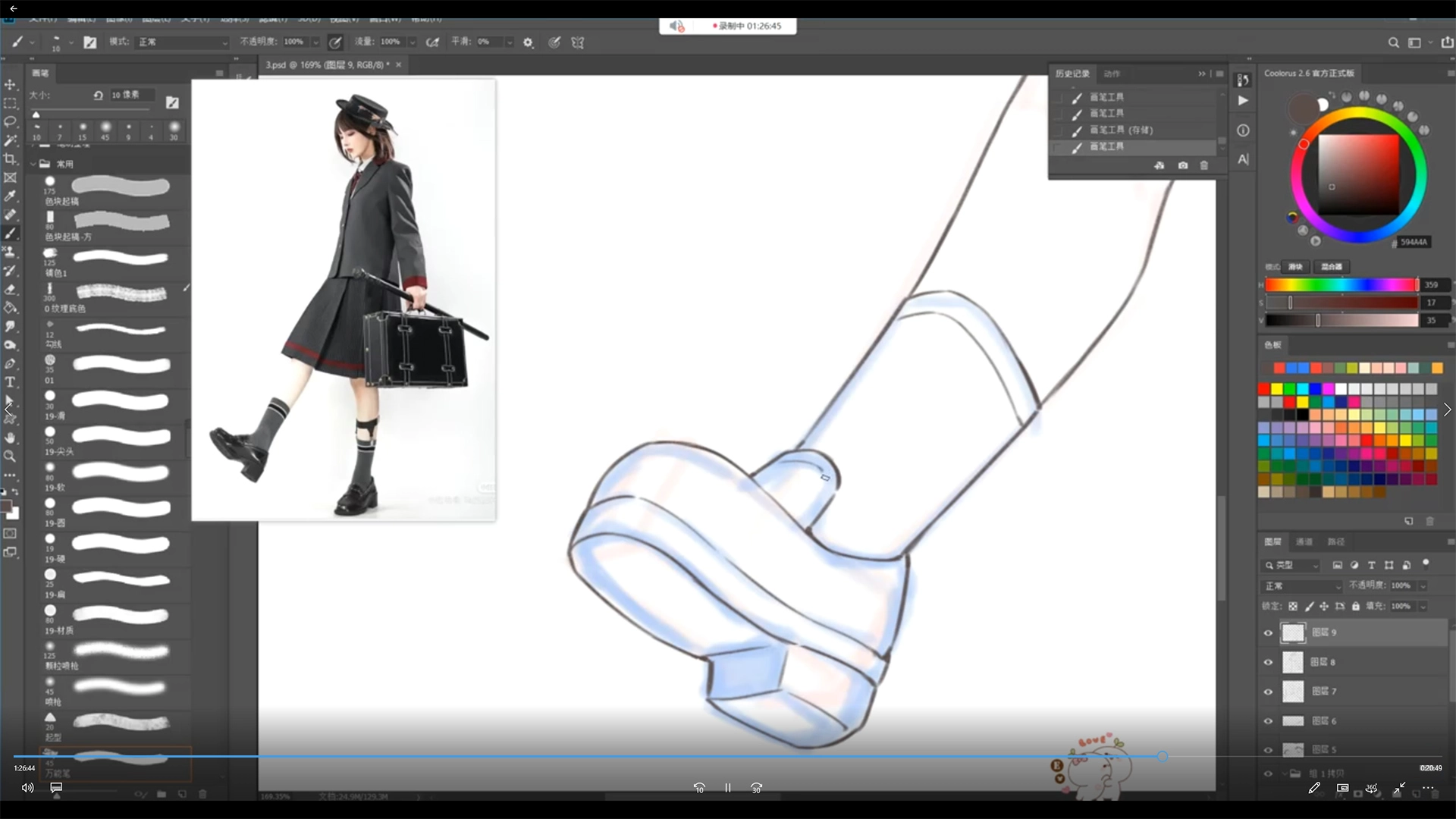The width and height of the screenshot is (1456, 819).
Task: Click the hue slider in Coolorus
Action: (1339, 285)
